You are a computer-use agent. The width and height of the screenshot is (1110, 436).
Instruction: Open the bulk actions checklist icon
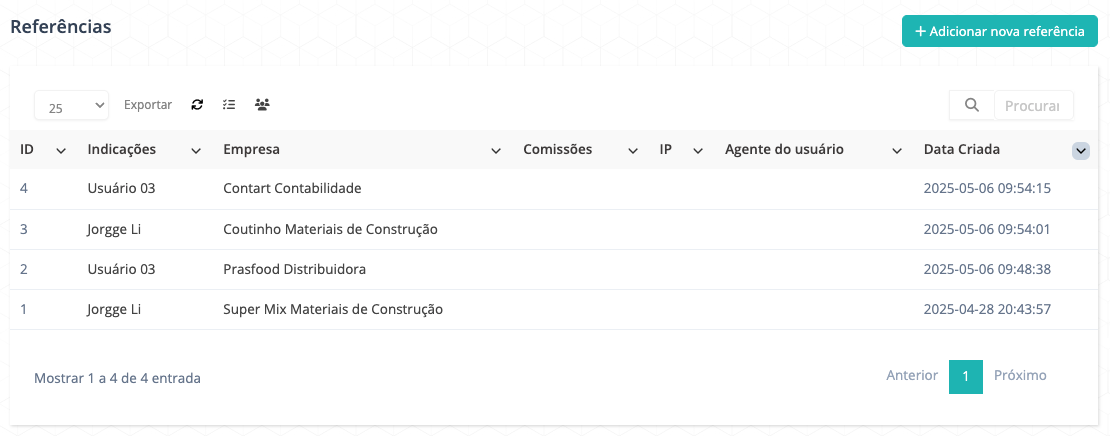tap(229, 105)
